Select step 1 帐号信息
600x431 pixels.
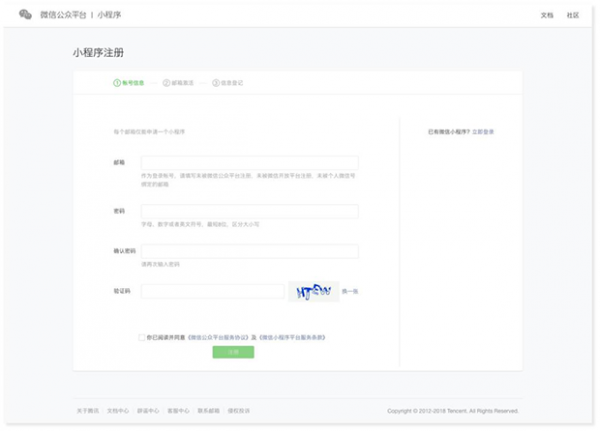click(x=129, y=83)
